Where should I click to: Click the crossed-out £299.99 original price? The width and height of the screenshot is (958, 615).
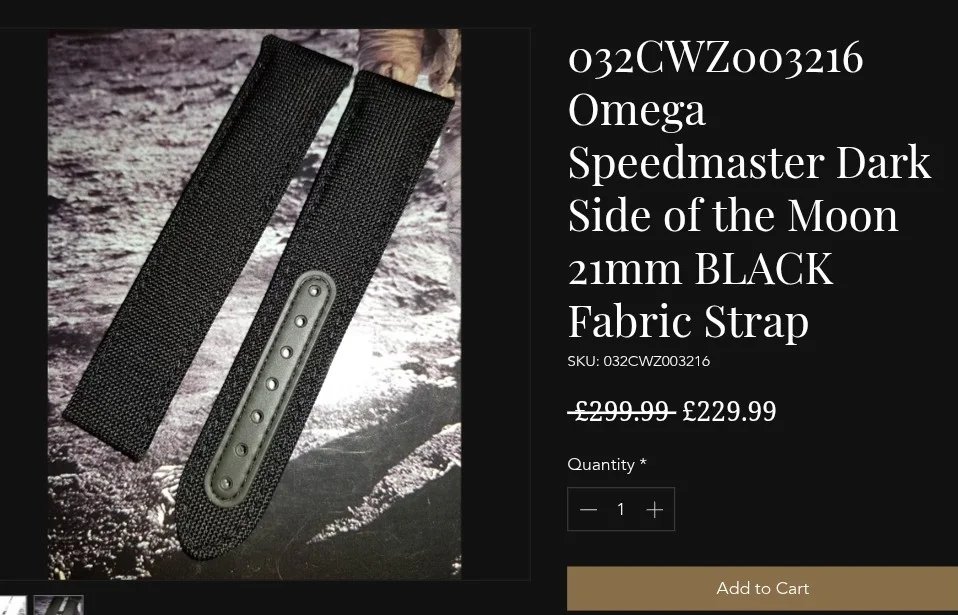coord(621,411)
